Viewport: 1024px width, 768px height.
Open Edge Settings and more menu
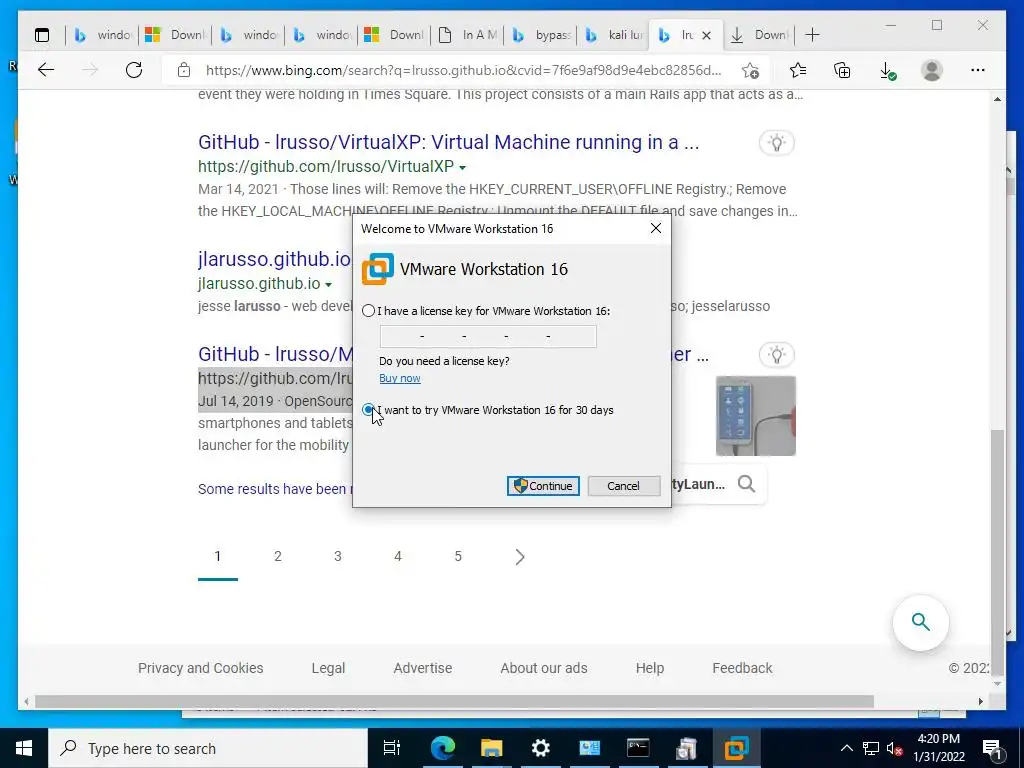(x=978, y=70)
